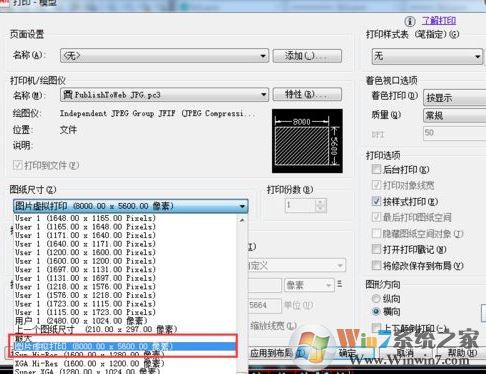Viewport: 486px width, 374px height.
Task: Open the scale dropdown ending in 定义
Action: click(x=297, y=266)
